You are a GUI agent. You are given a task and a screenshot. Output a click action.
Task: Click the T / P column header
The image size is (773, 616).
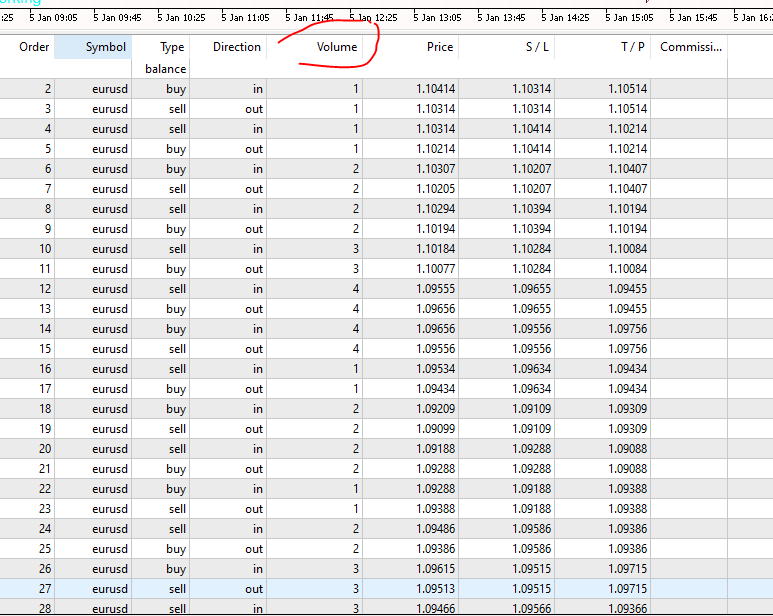tap(633, 47)
